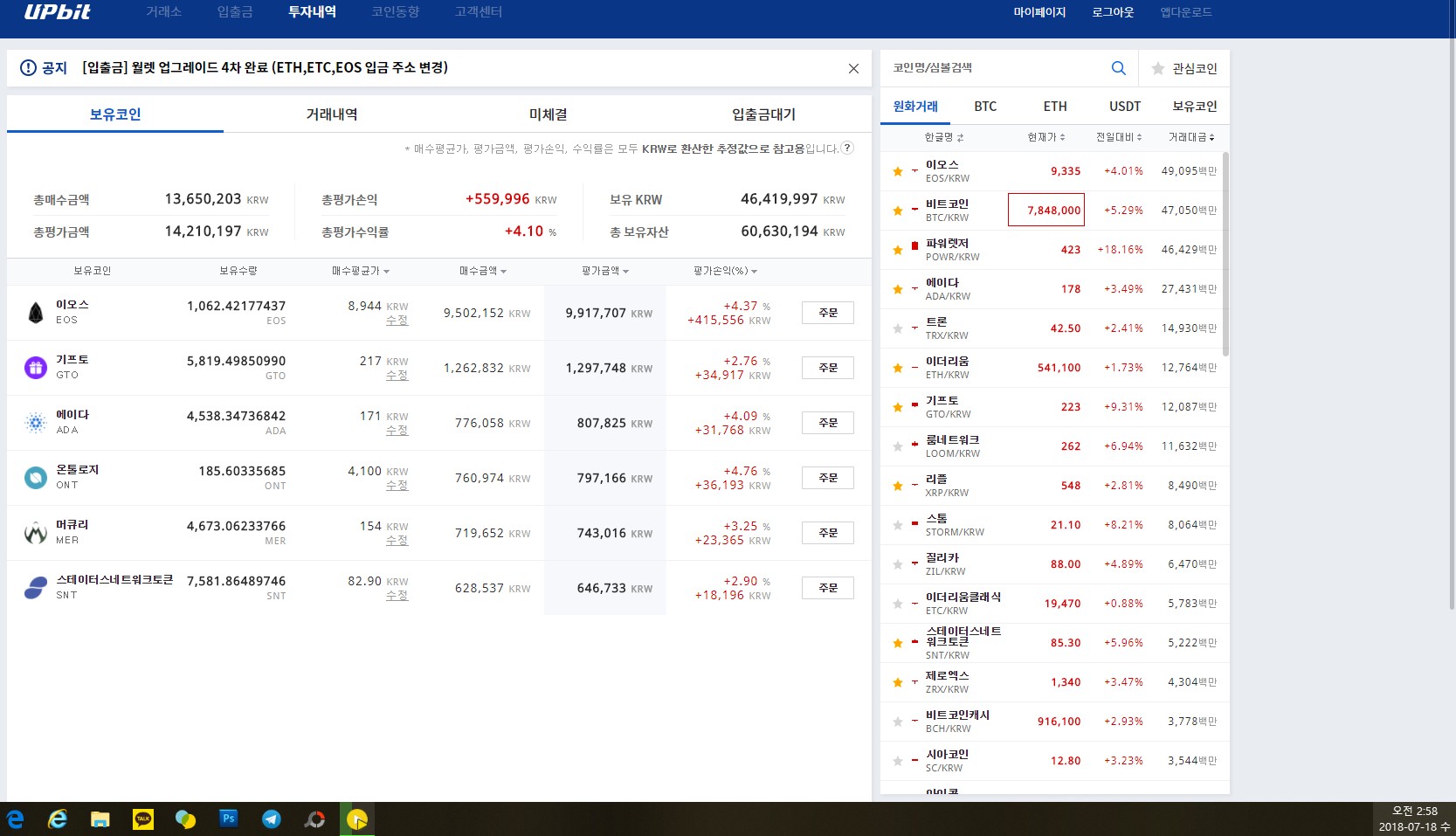The height and width of the screenshot is (836, 1456).
Task: Switch to the 미체결 tab
Action: point(549,114)
